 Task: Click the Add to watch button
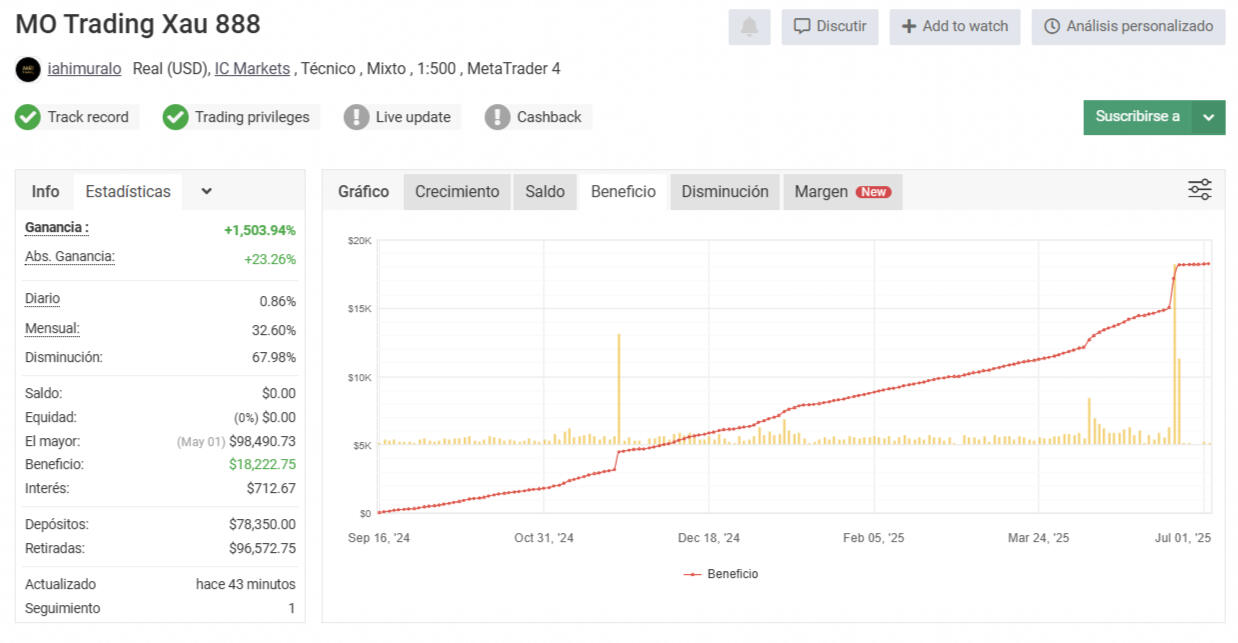pyautogui.click(x=954, y=27)
